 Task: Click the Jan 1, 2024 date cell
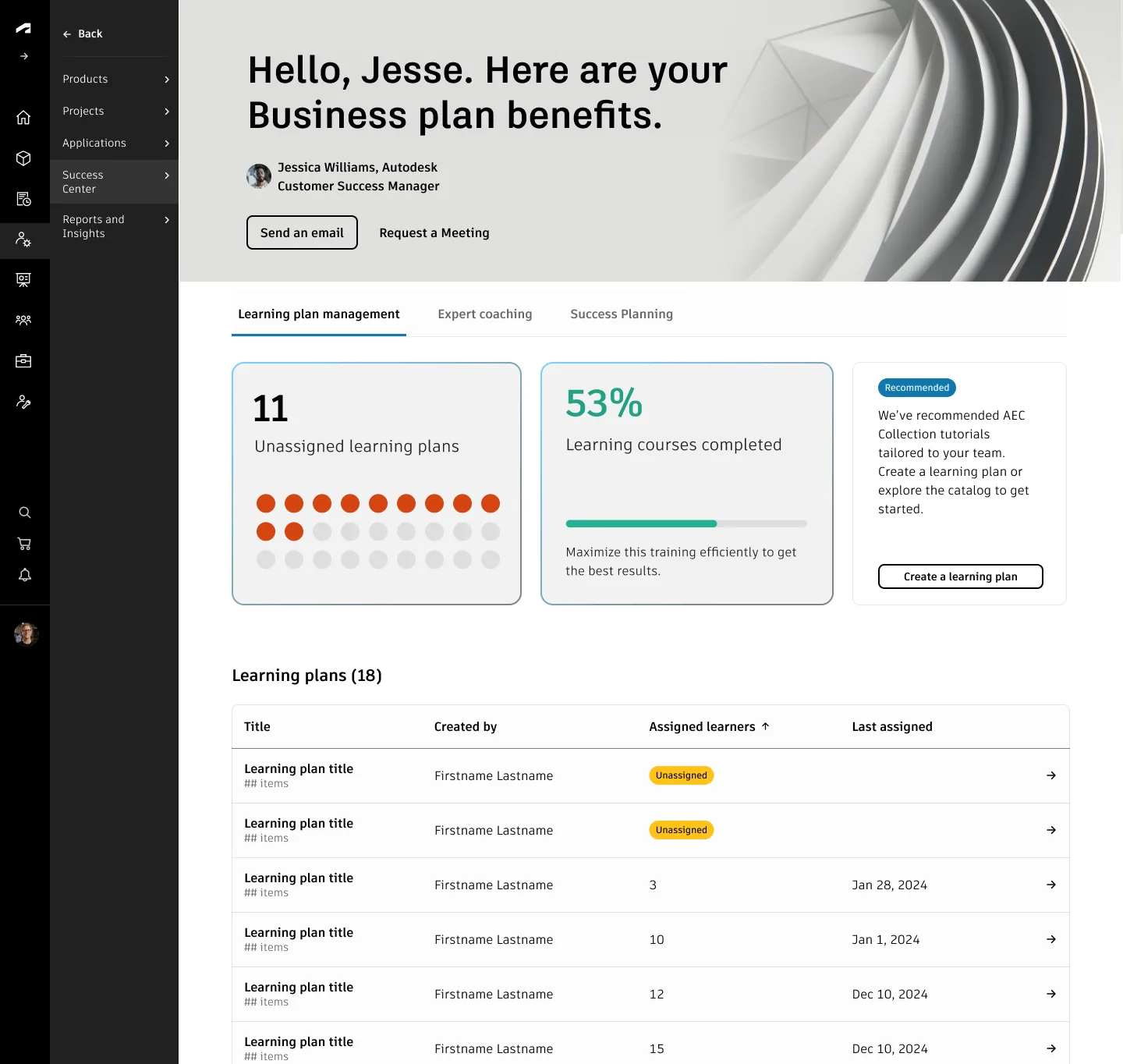(x=886, y=939)
